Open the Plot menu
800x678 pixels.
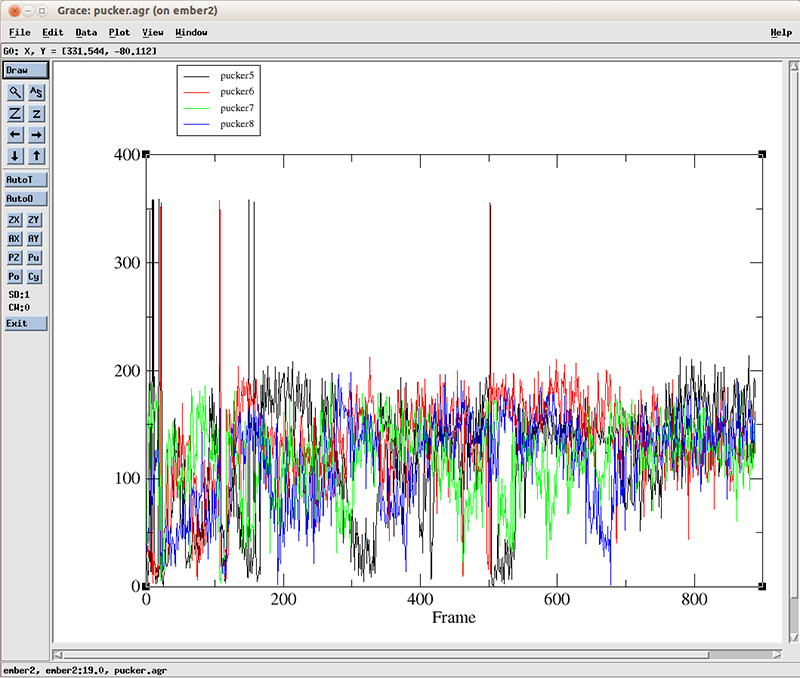pyautogui.click(x=119, y=33)
